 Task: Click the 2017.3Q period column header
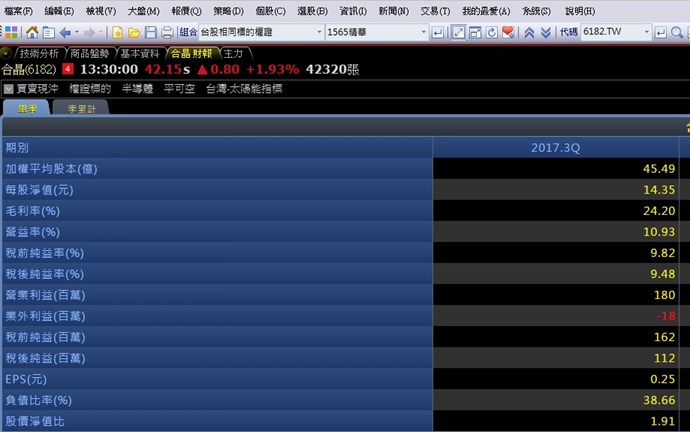(x=555, y=147)
